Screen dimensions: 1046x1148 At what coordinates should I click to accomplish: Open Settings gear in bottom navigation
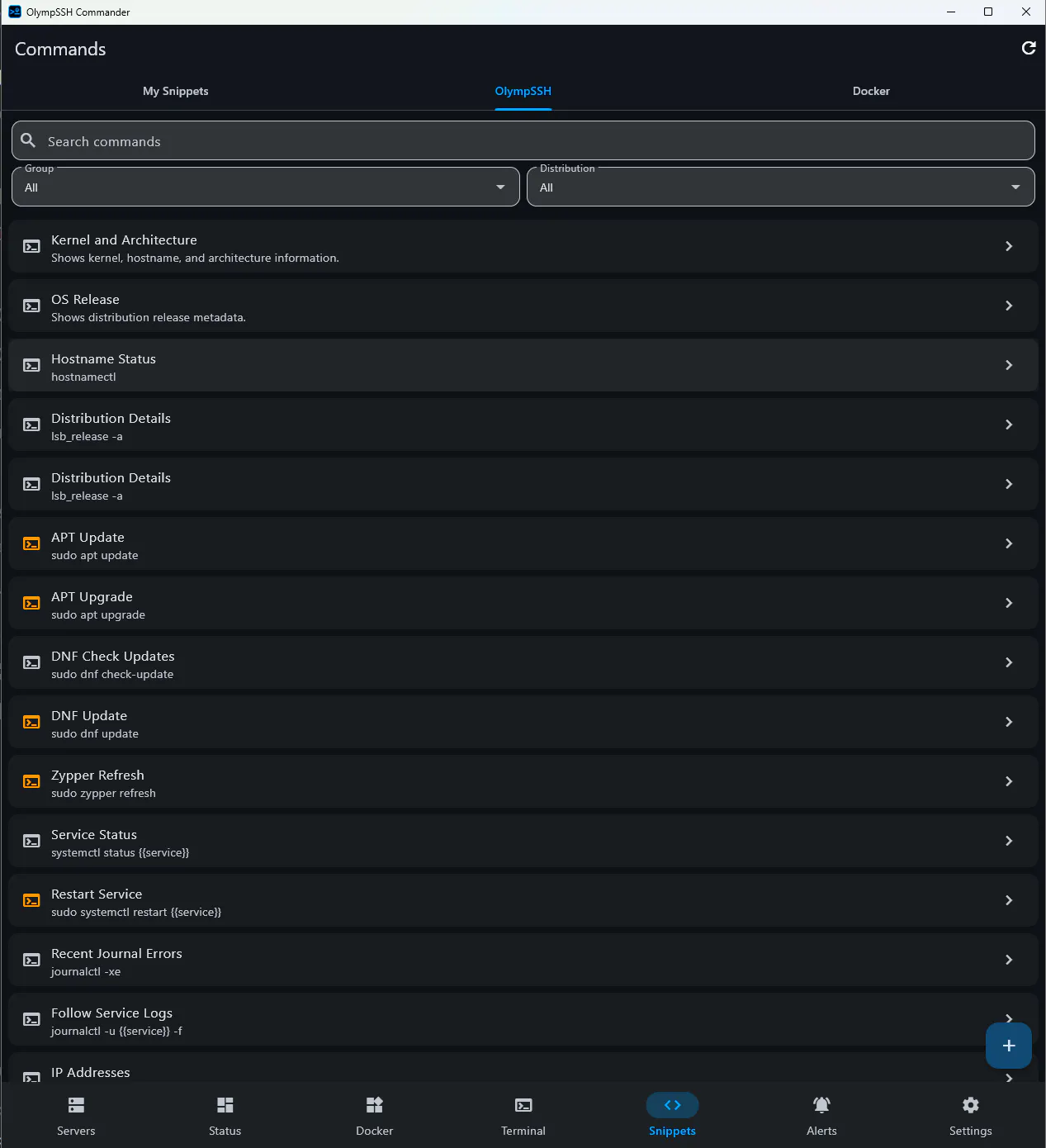coord(970,1116)
